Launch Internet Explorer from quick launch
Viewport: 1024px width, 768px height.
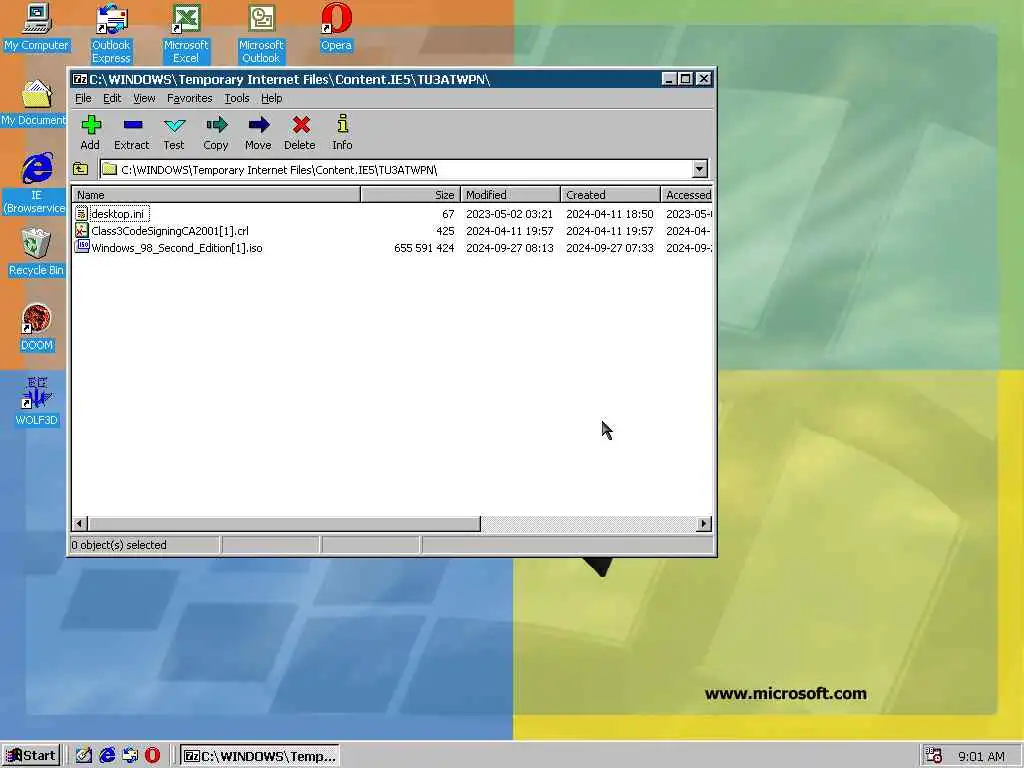click(107, 756)
